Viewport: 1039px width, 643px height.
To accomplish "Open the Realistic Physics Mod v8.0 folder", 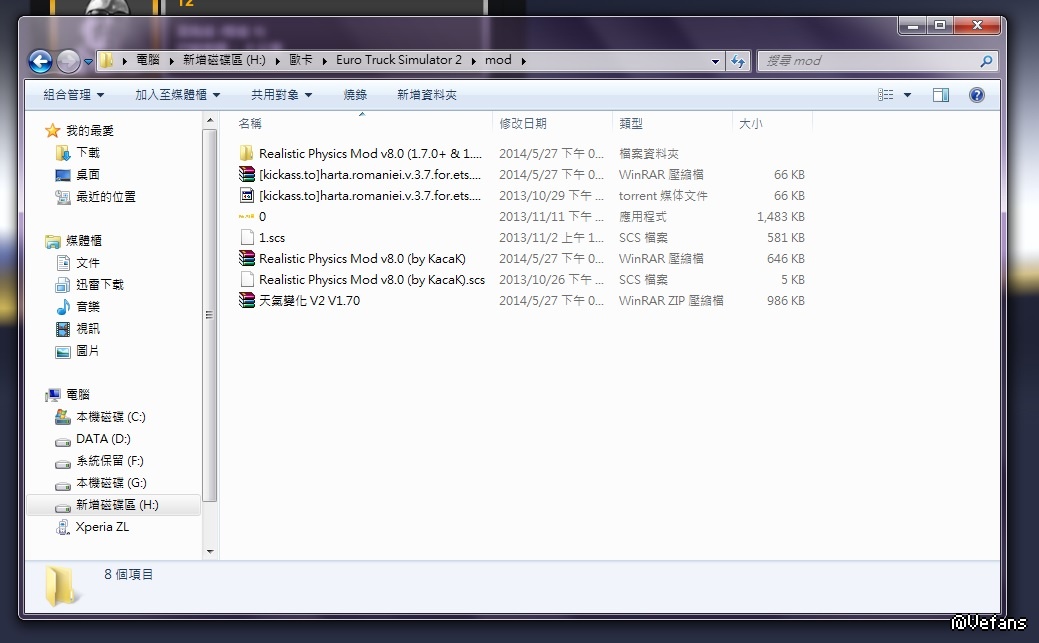I will point(369,153).
